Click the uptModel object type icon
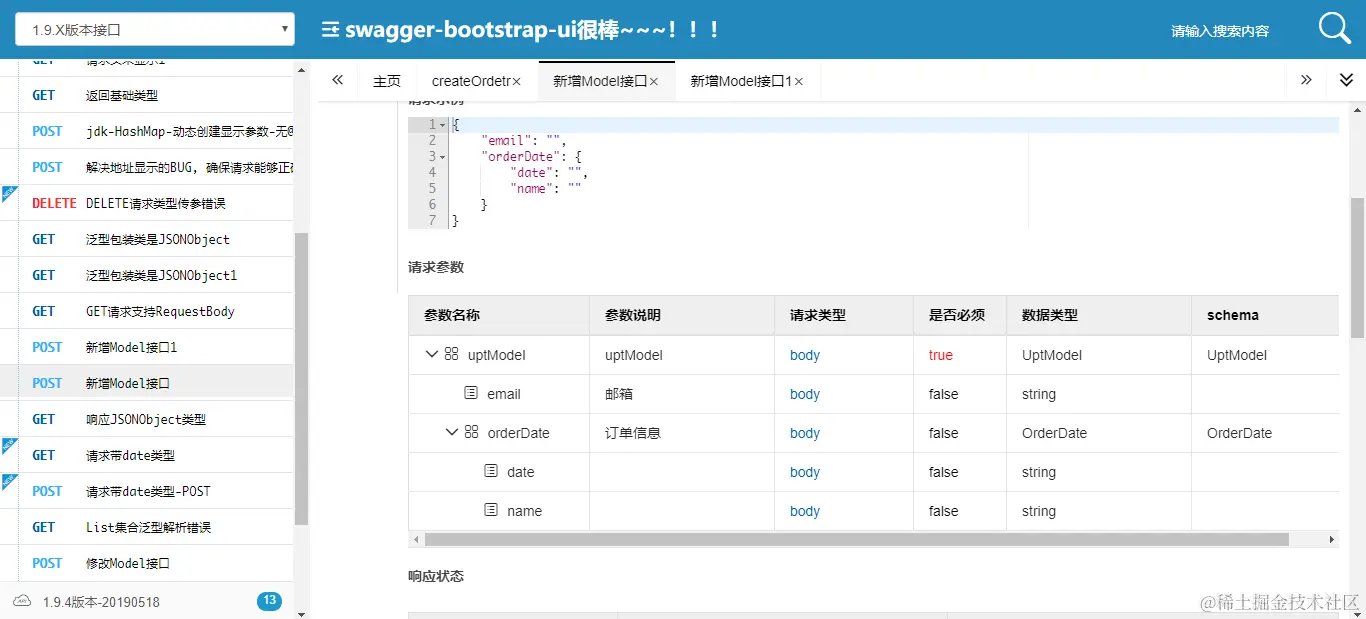Screen dimensions: 1366x619 (451, 354)
